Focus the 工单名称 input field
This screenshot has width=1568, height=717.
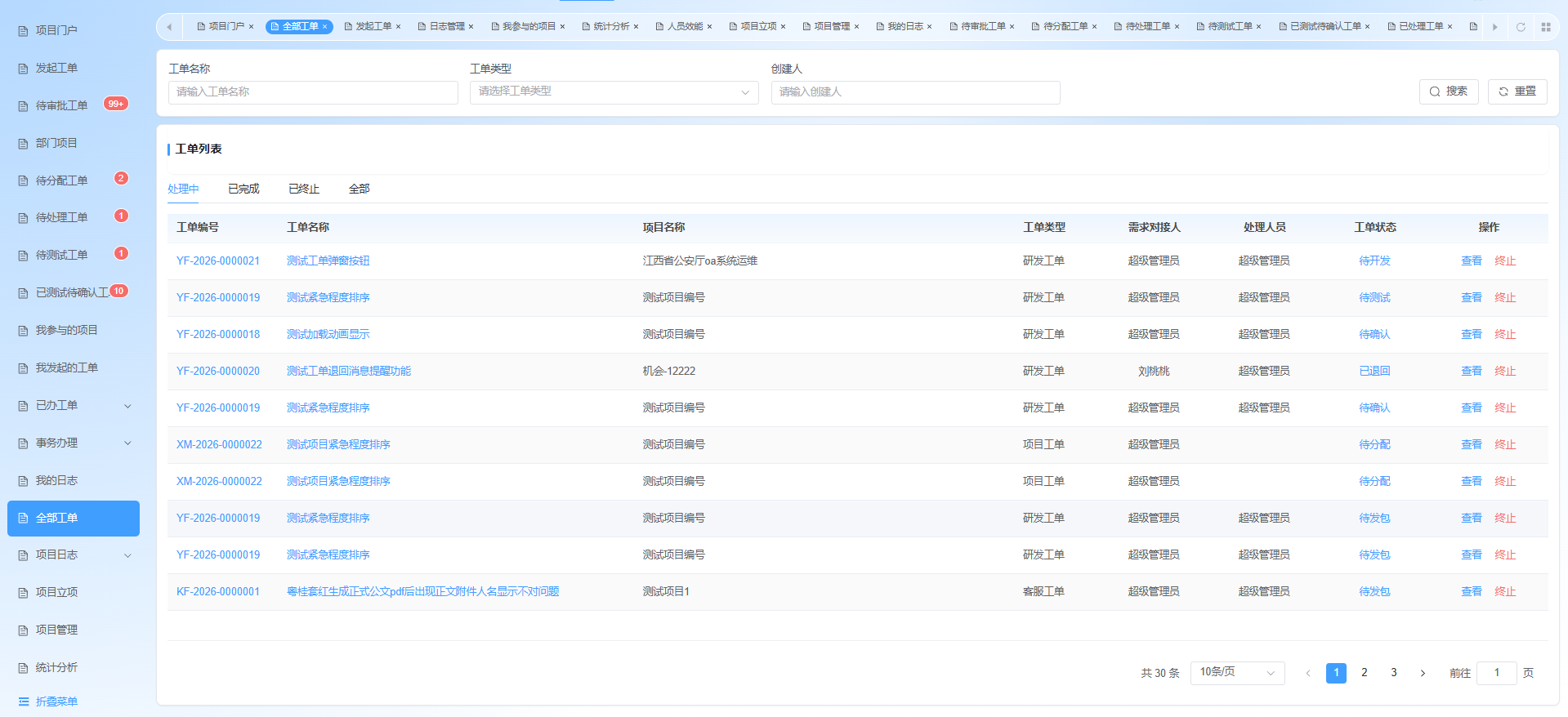tap(313, 92)
